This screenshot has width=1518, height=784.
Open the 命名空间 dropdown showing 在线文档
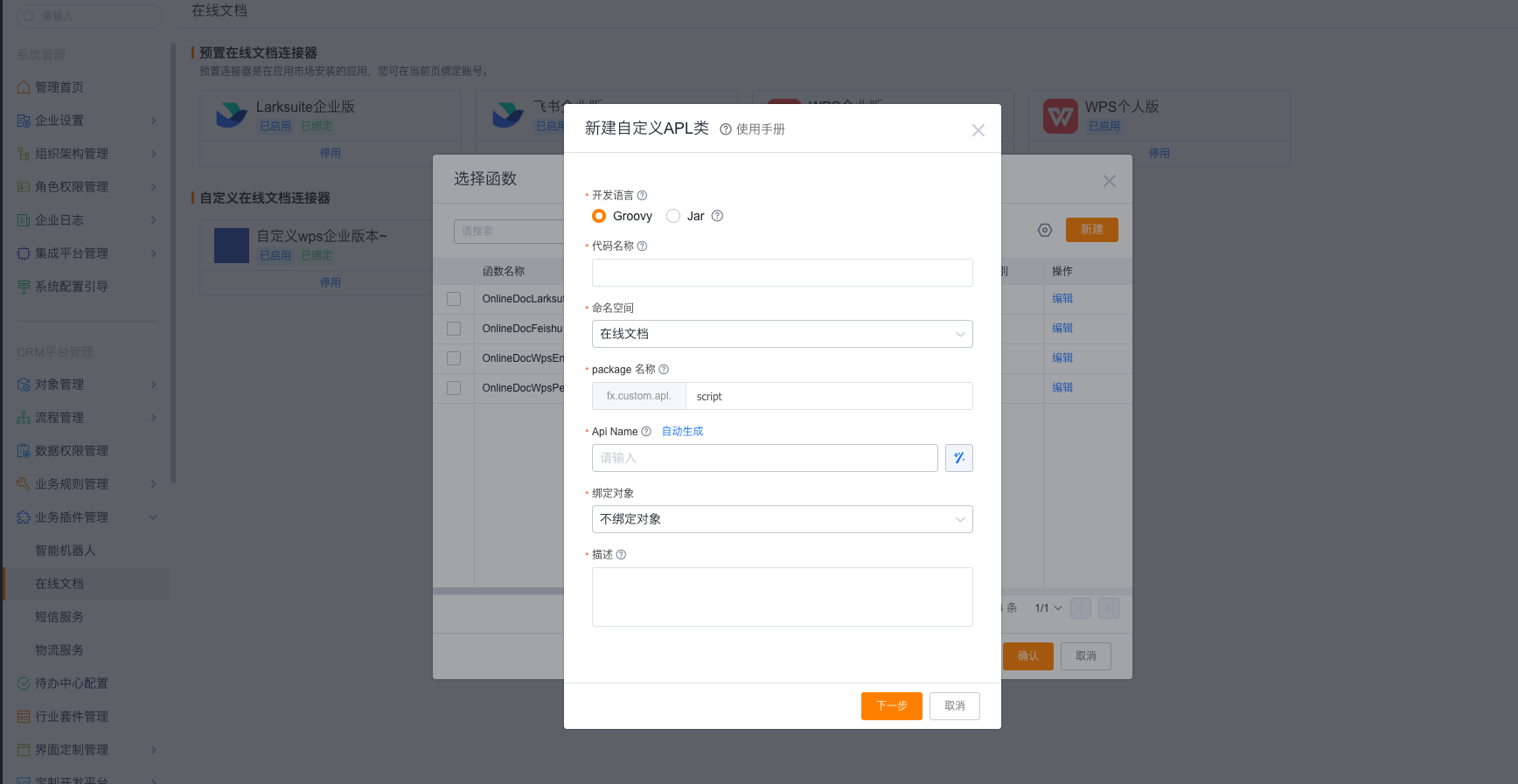point(782,334)
